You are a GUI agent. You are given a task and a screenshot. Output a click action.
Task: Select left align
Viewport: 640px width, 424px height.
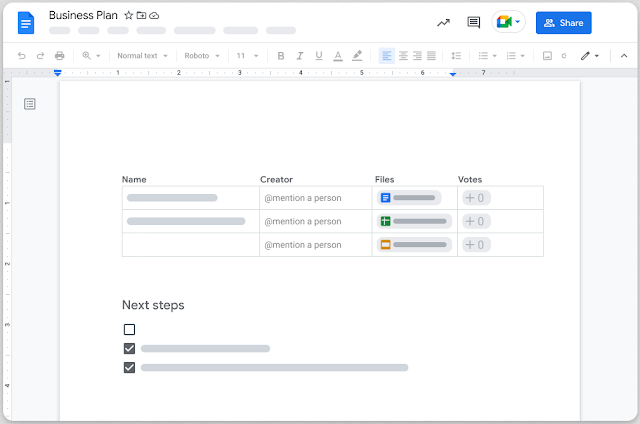coord(387,55)
